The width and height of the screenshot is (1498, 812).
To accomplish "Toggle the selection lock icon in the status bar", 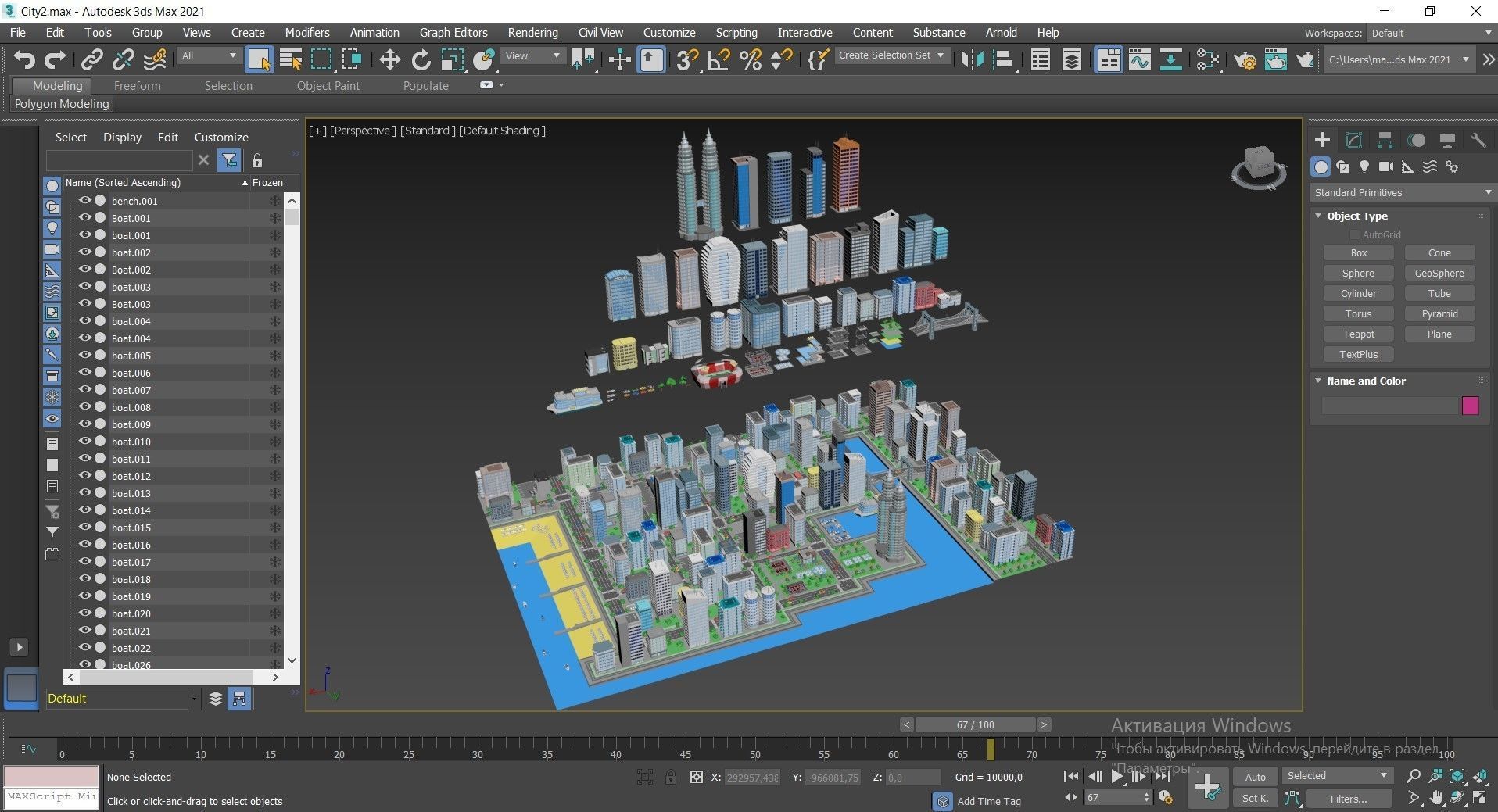I will point(670,777).
